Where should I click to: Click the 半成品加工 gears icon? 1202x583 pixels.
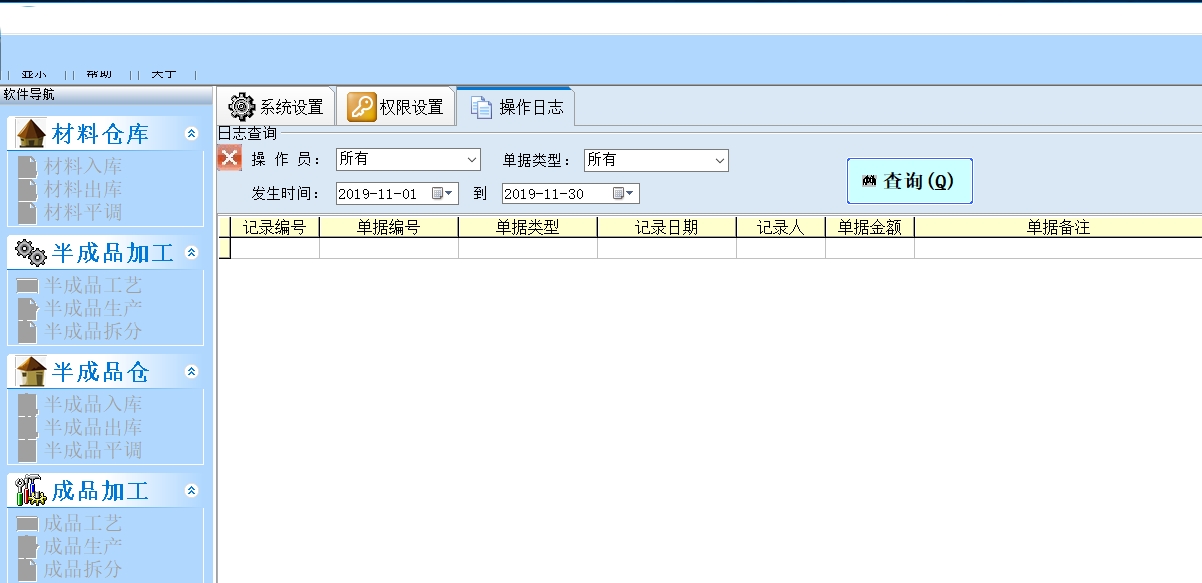point(31,253)
